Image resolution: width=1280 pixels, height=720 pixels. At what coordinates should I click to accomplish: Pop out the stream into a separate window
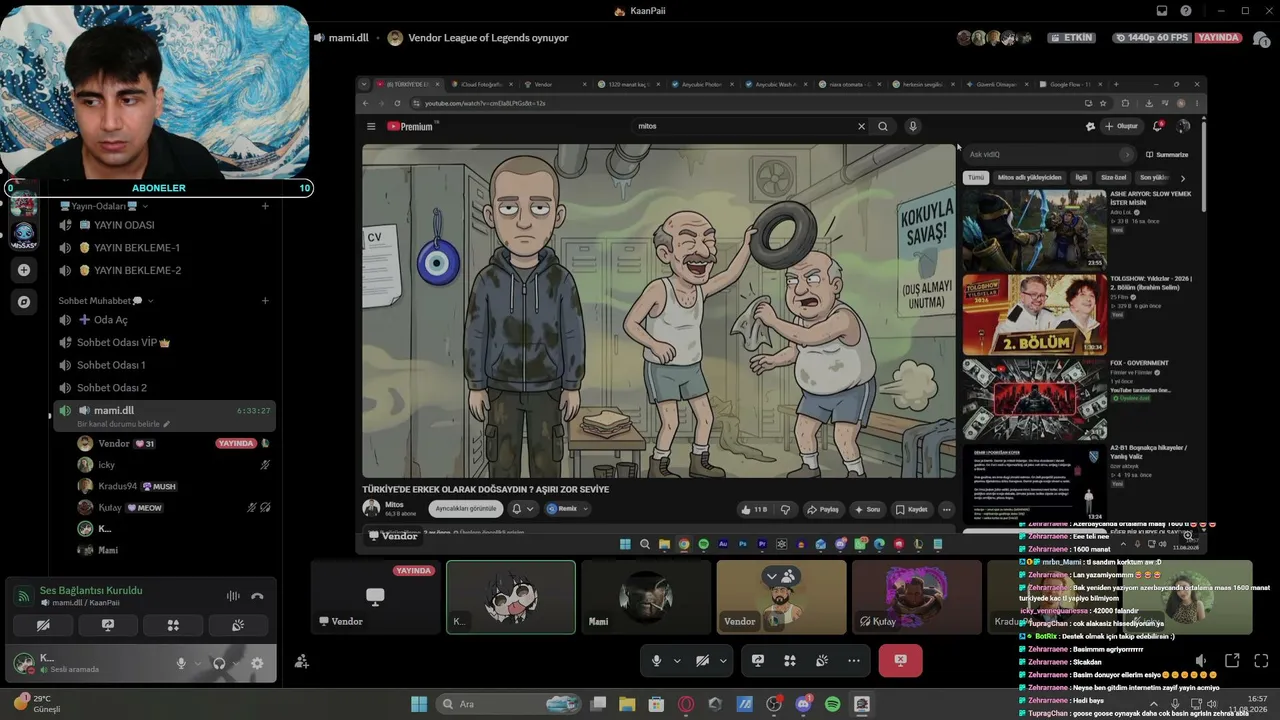1232,661
